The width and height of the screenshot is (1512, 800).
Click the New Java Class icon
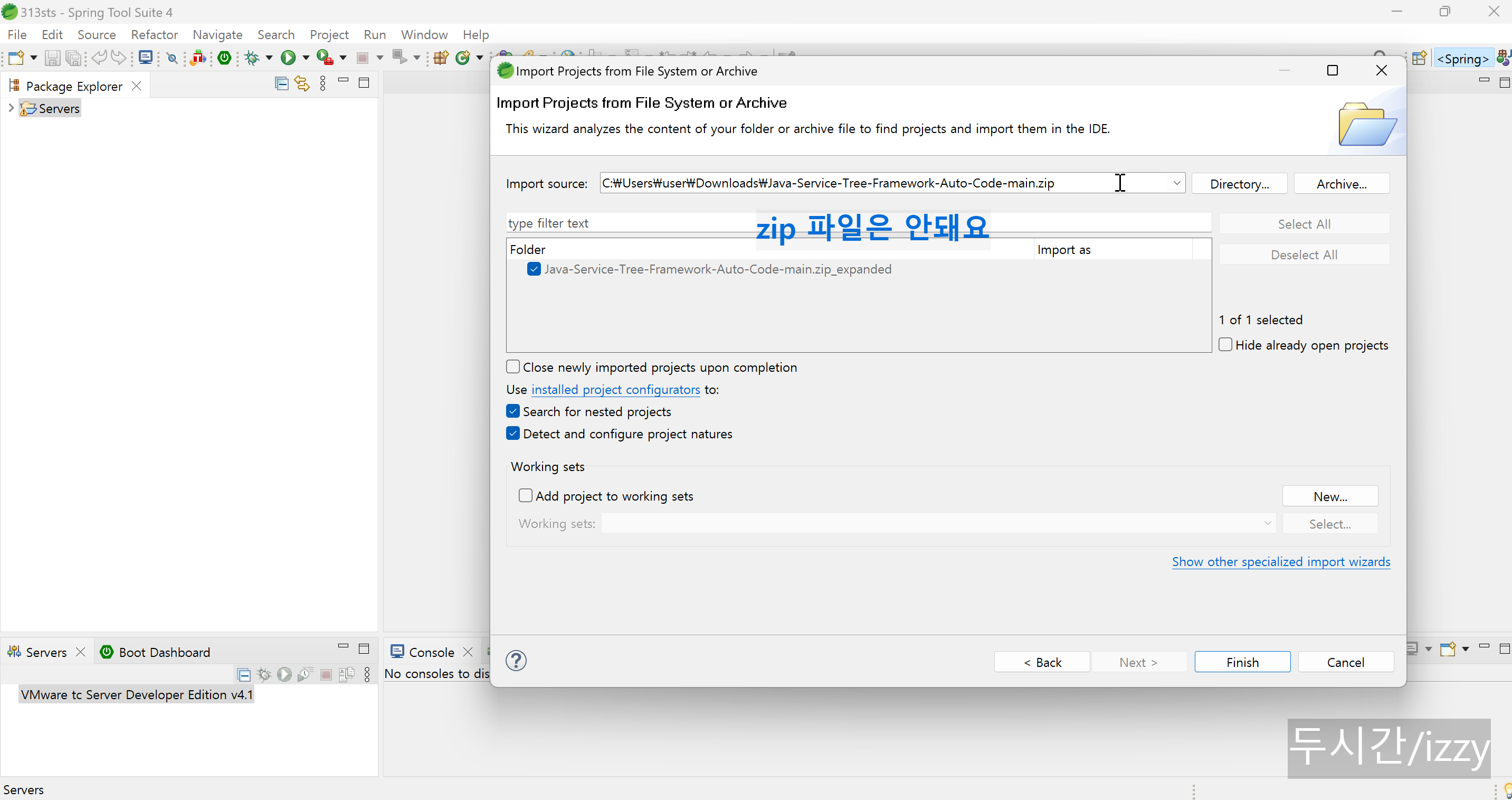[463, 58]
